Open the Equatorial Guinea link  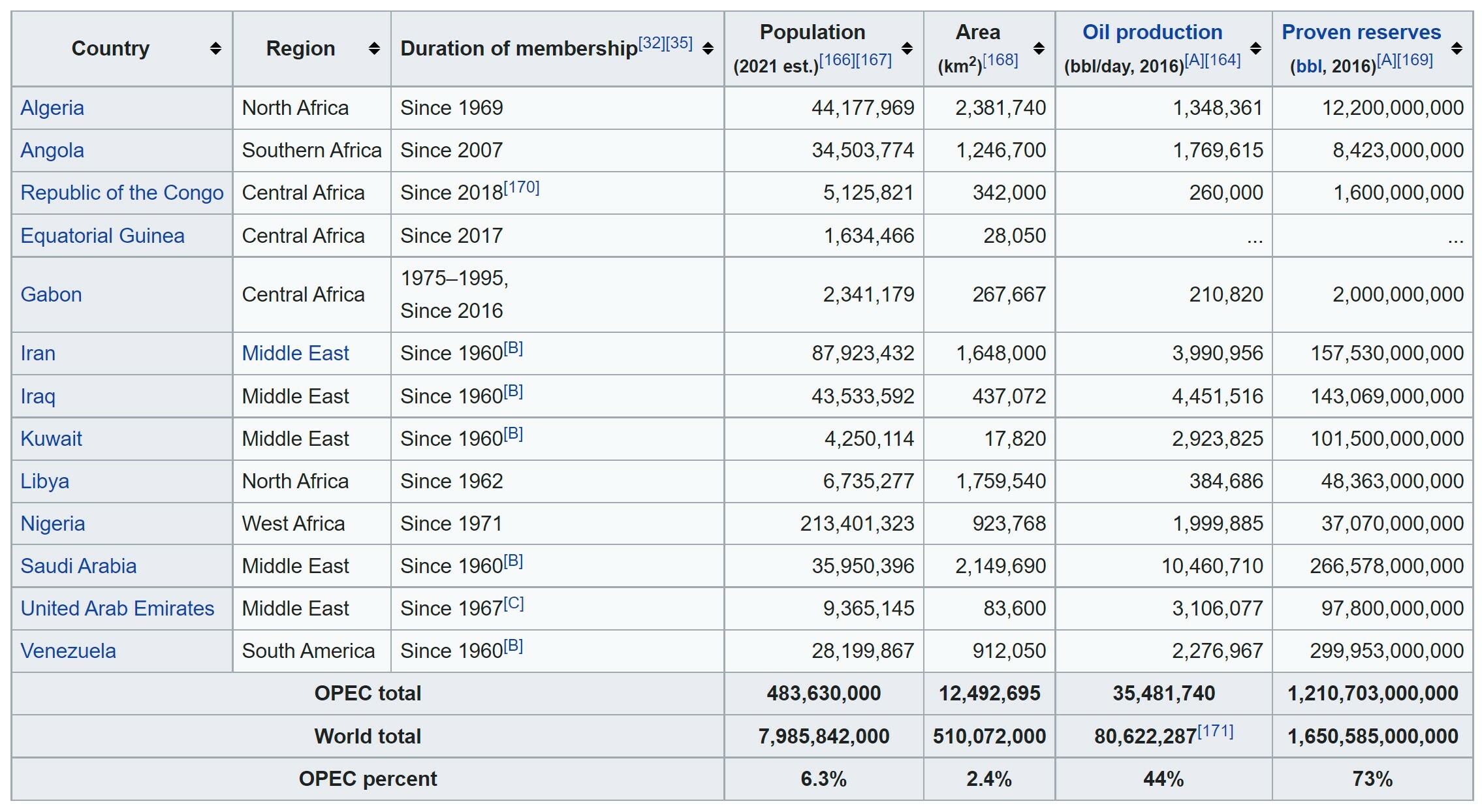[102, 236]
